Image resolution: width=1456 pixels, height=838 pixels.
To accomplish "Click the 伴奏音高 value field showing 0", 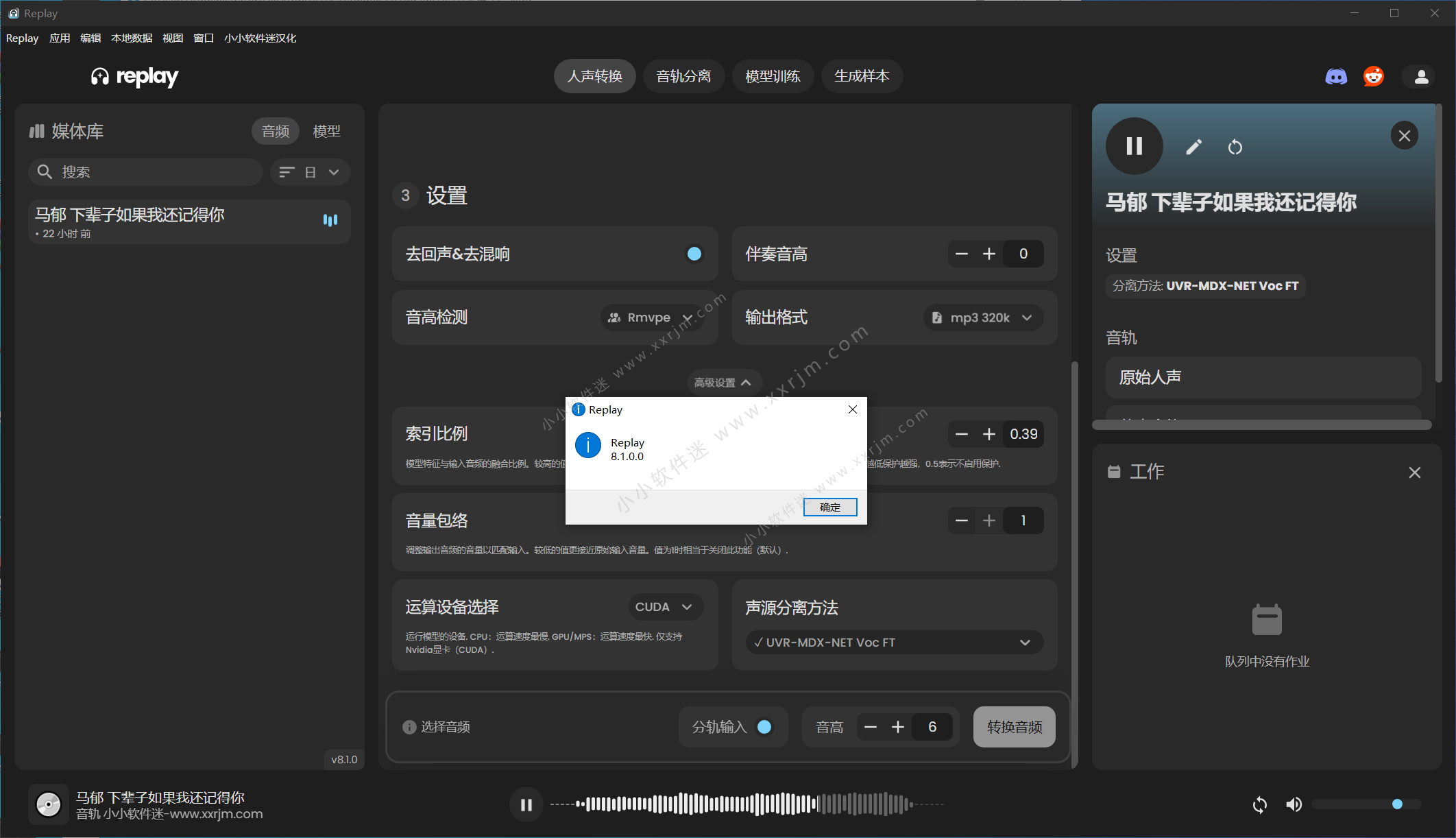I will coord(1023,254).
